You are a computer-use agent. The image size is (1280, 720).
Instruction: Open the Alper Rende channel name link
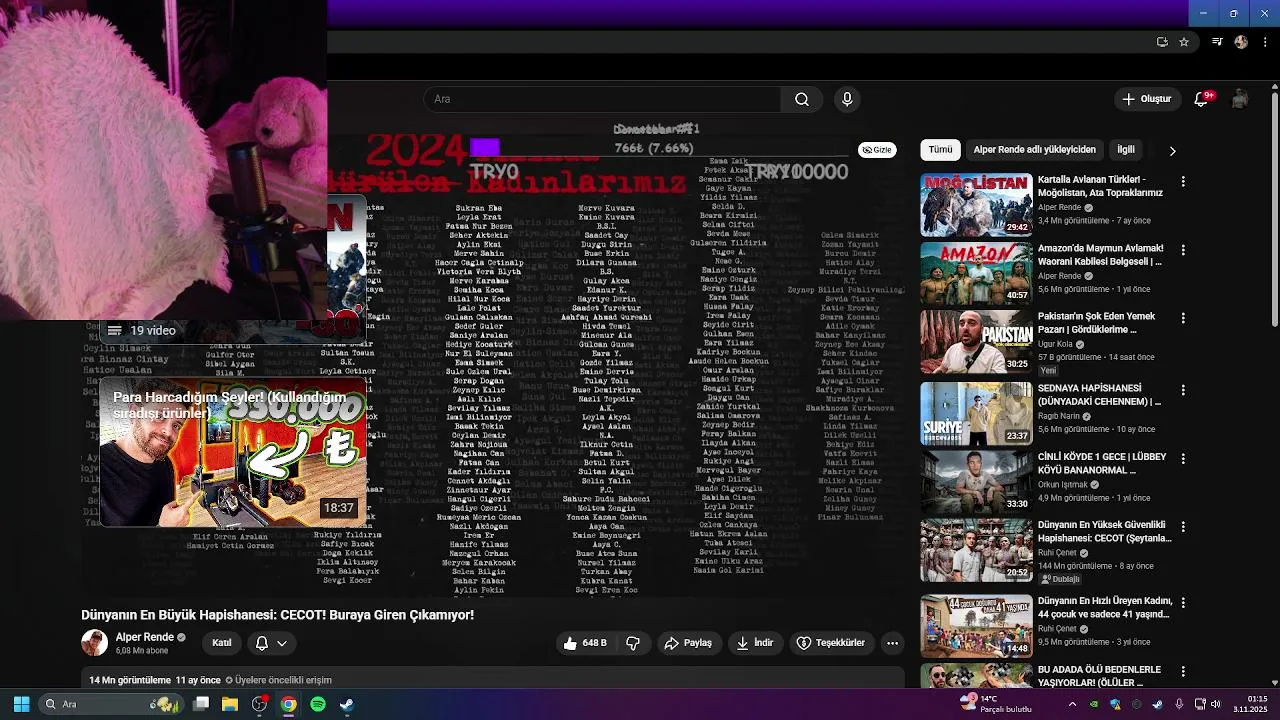pos(144,637)
